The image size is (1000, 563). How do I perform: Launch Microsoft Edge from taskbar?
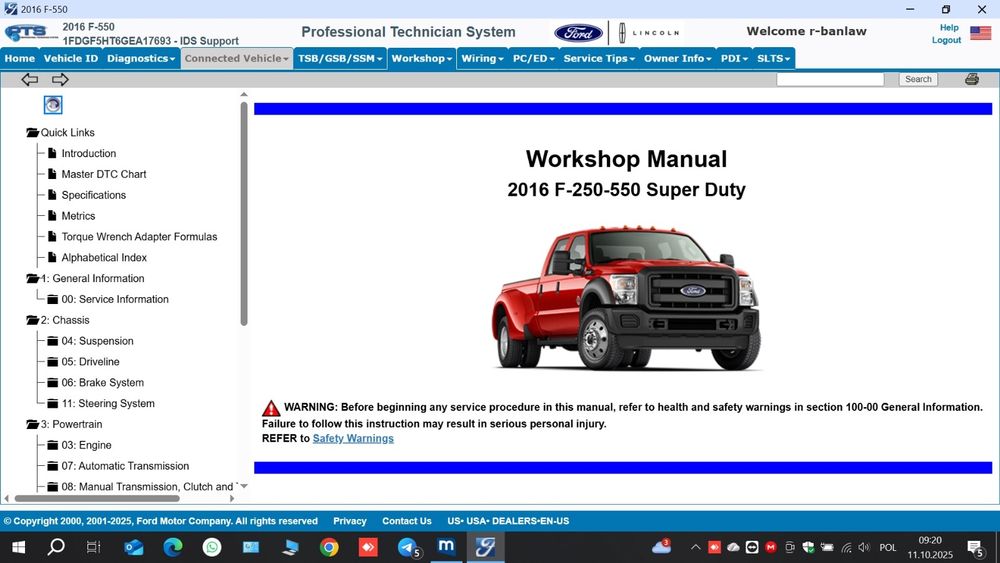(x=172, y=547)
